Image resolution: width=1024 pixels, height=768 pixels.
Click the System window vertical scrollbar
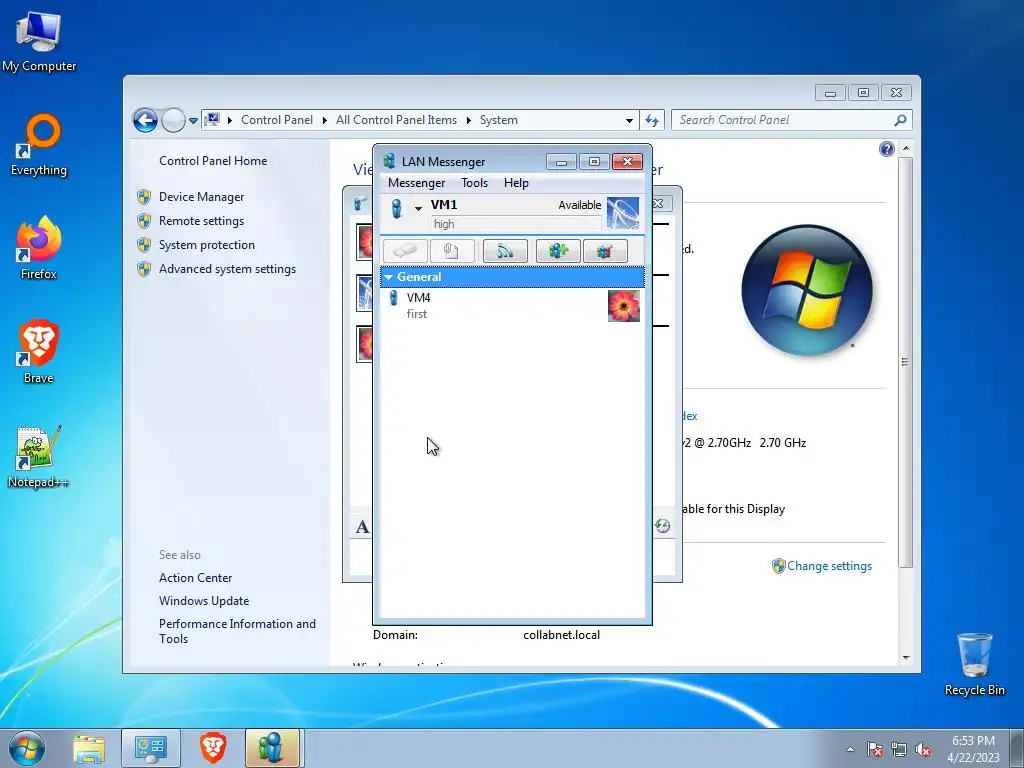pyautogui.click(x=905, y=362)
